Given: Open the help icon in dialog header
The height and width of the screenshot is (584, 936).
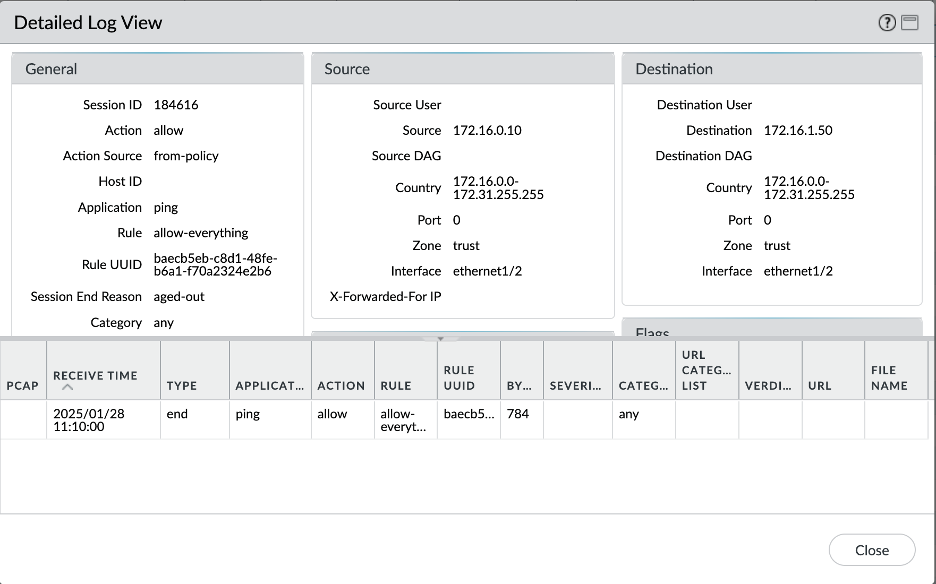Looking at the screenshot, I should [887, 23].
